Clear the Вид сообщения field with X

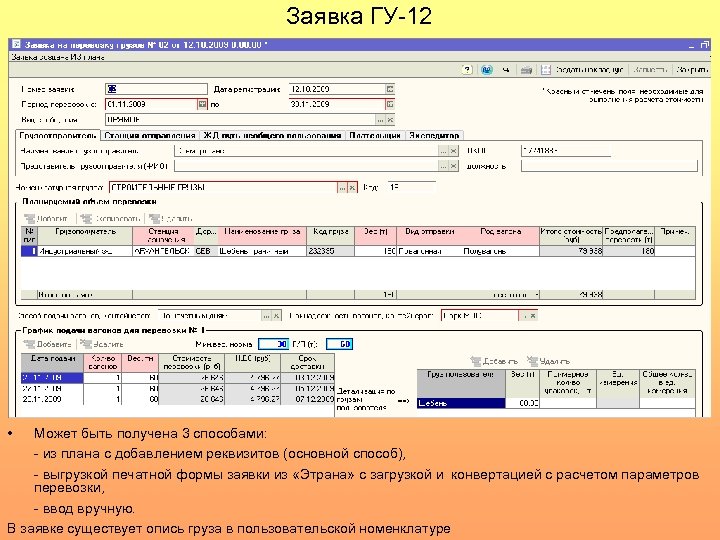(x=390, y=120)
